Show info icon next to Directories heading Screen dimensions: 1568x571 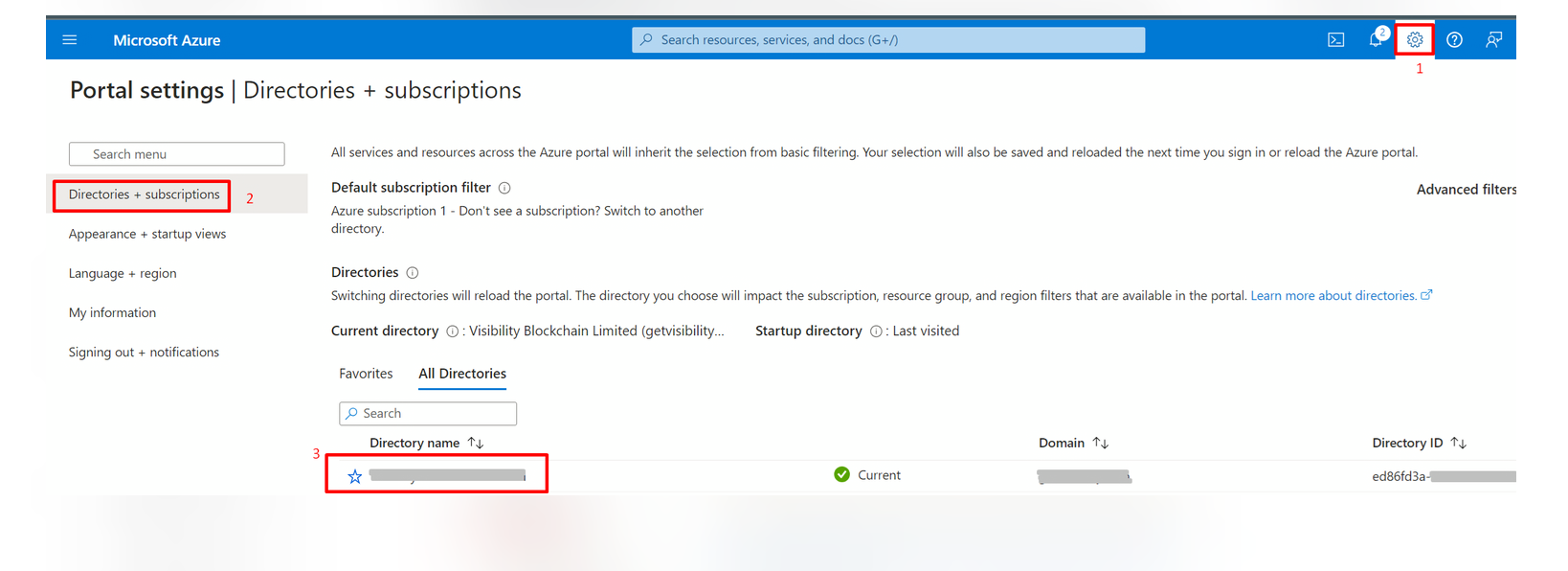(413, 273)
